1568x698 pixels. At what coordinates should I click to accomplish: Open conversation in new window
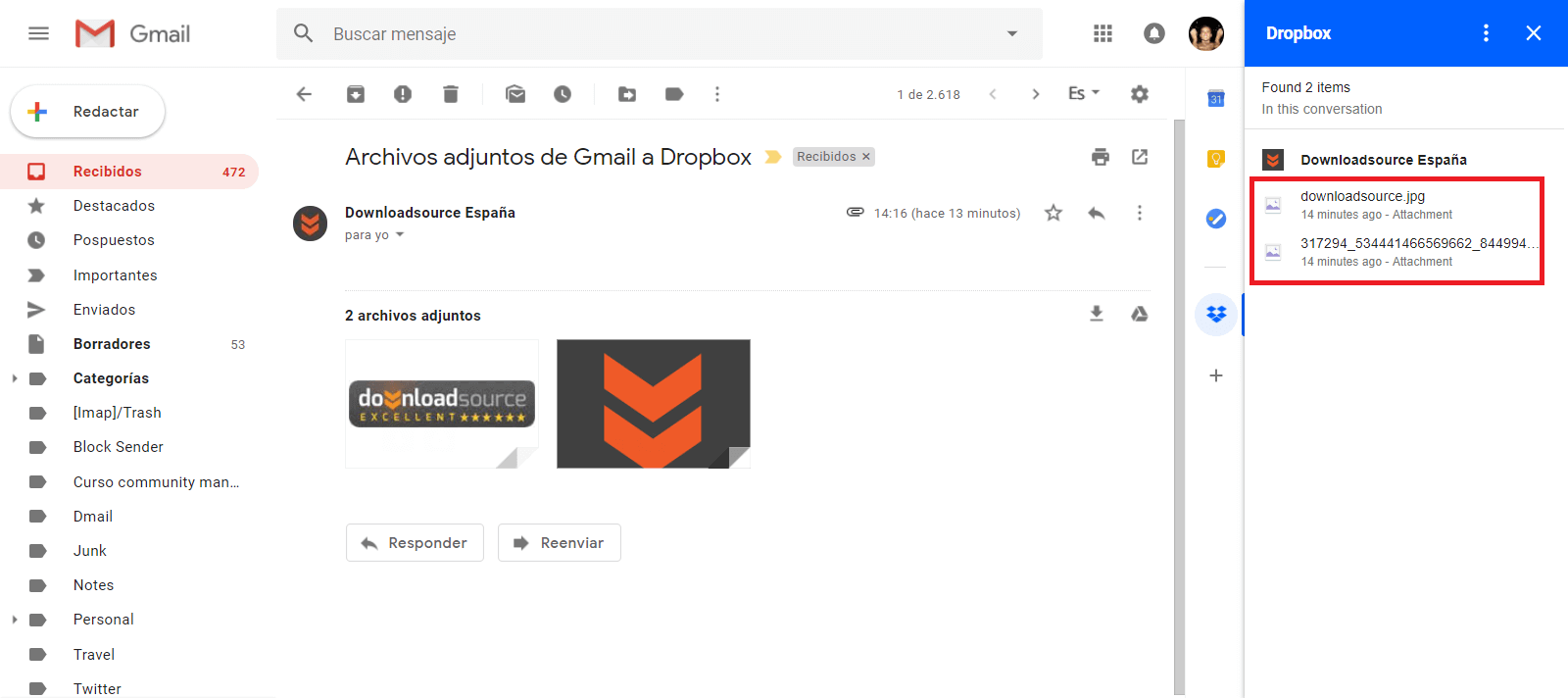tap(1140, 157)
